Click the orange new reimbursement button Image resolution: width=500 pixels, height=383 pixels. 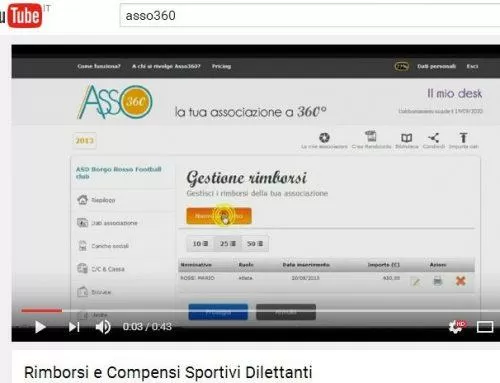[219, 216]
